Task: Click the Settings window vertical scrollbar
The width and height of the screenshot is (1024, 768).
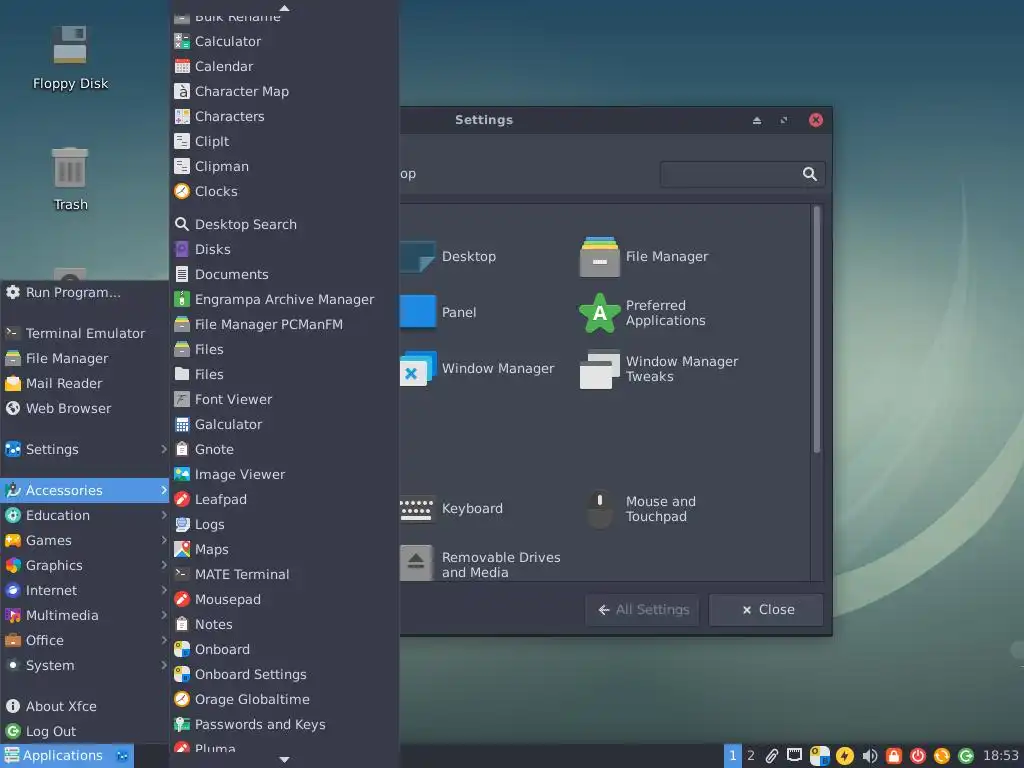Action: coord(817,330)
